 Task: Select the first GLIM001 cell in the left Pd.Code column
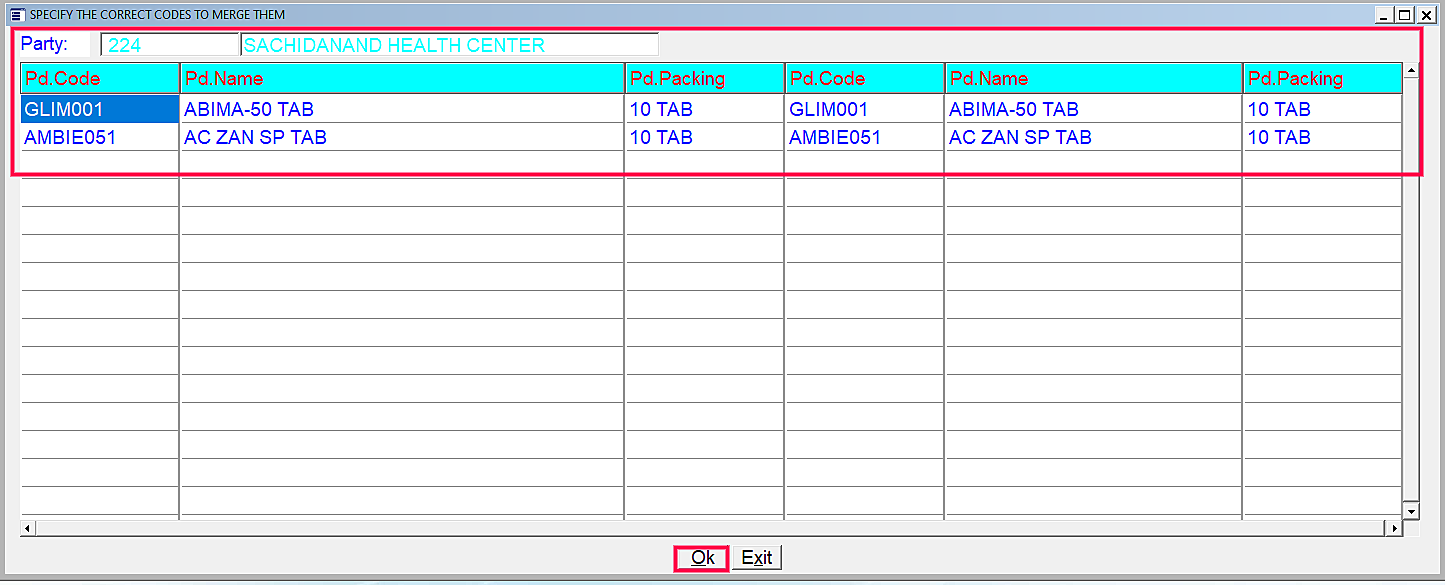coord(100,109)
